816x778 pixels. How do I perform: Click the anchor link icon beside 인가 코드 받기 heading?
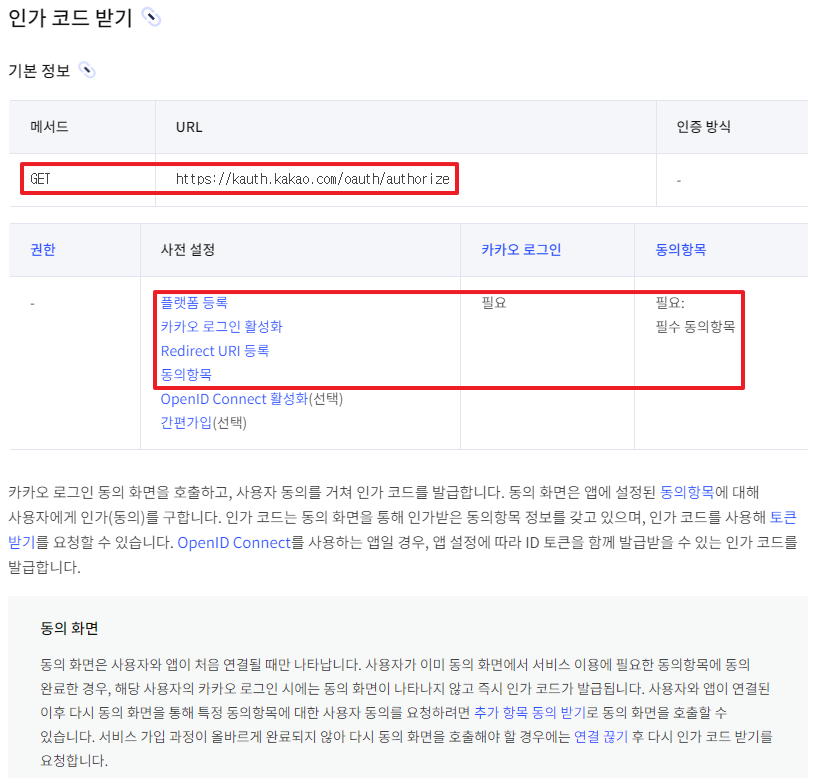[151, 18]
